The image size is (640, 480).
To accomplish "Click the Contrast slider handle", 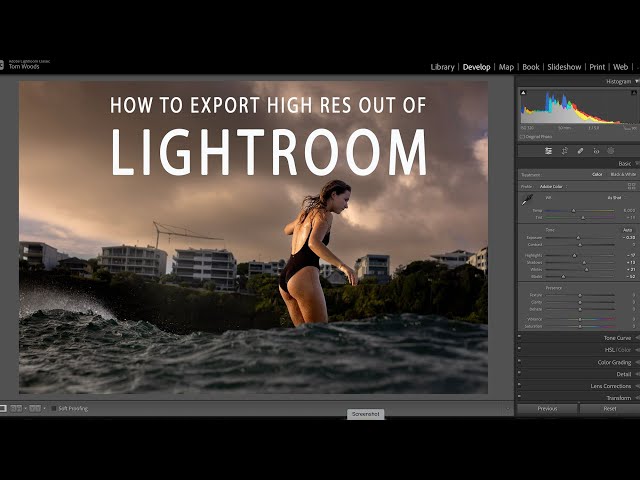I will 580,245.
